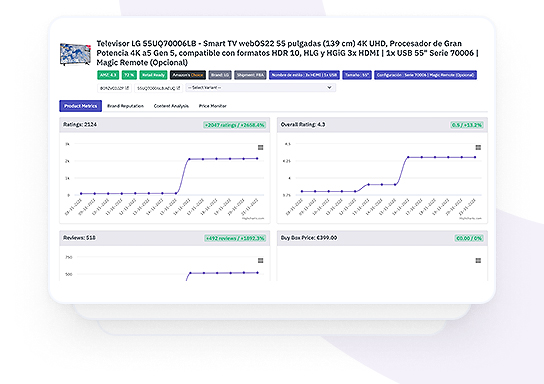Open the Overall Rating chart menu icon
Viewport: 544px width, 384px height.
click(x=478, y=147)
